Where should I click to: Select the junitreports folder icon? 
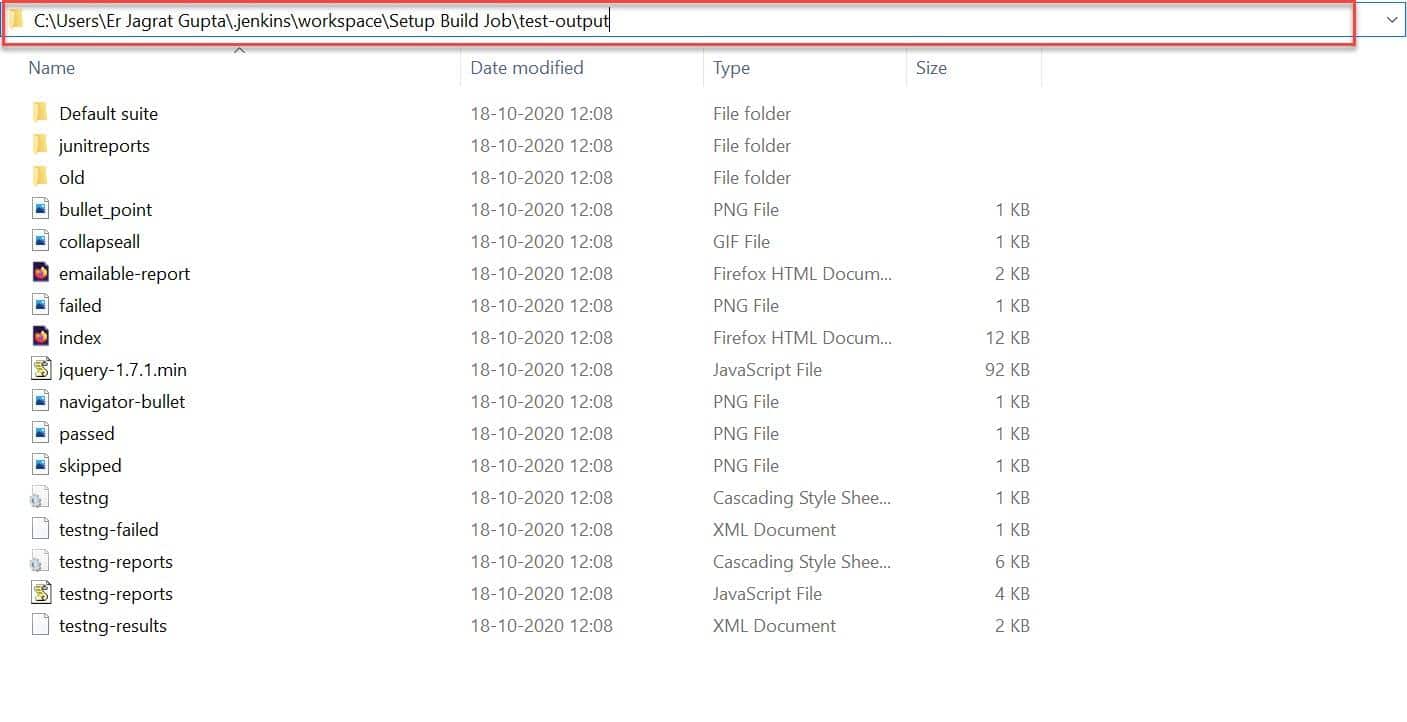coord(40,145)
